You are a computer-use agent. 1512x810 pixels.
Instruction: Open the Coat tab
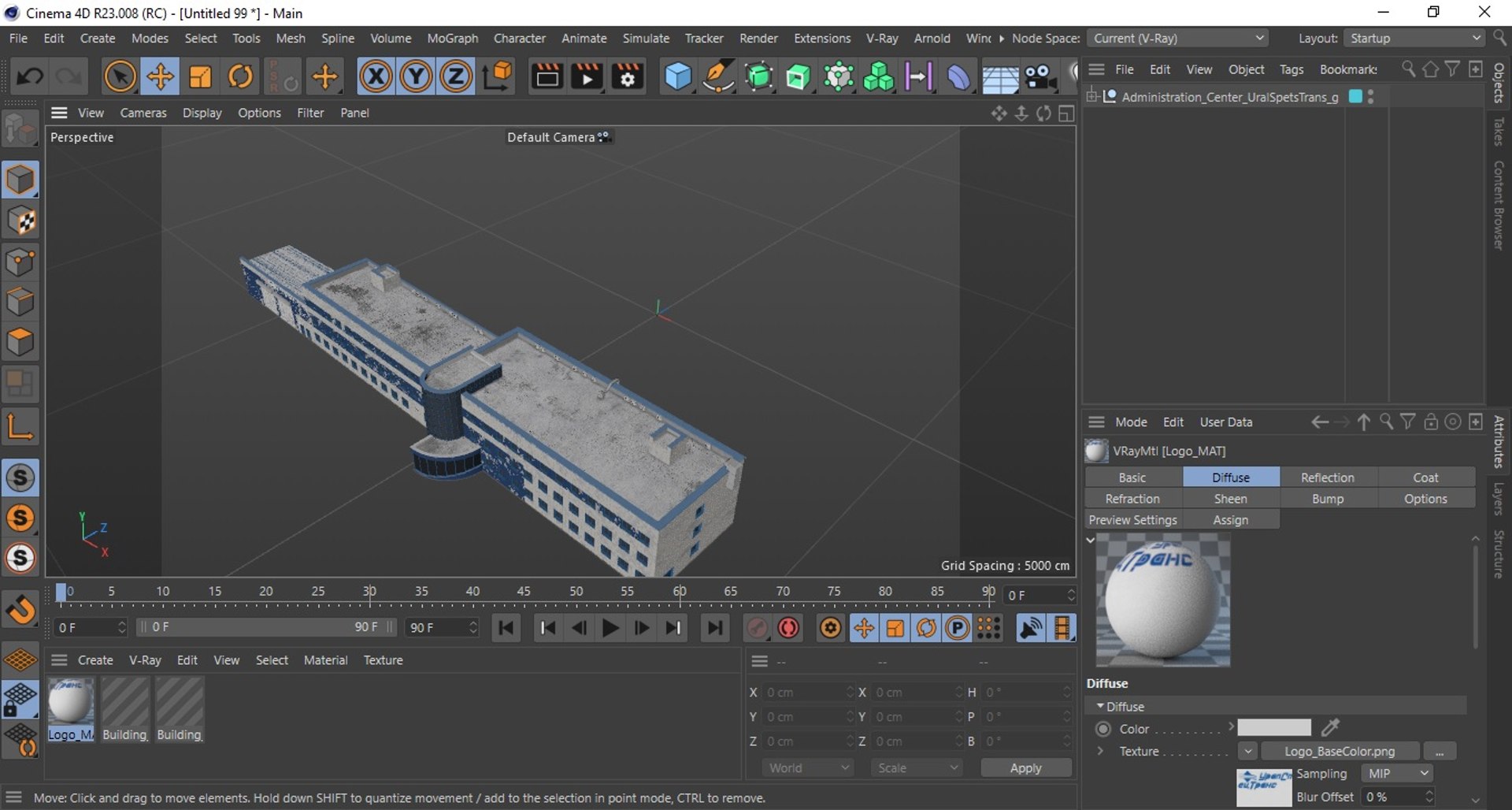pyautogui.click(x=1425, y=477)
